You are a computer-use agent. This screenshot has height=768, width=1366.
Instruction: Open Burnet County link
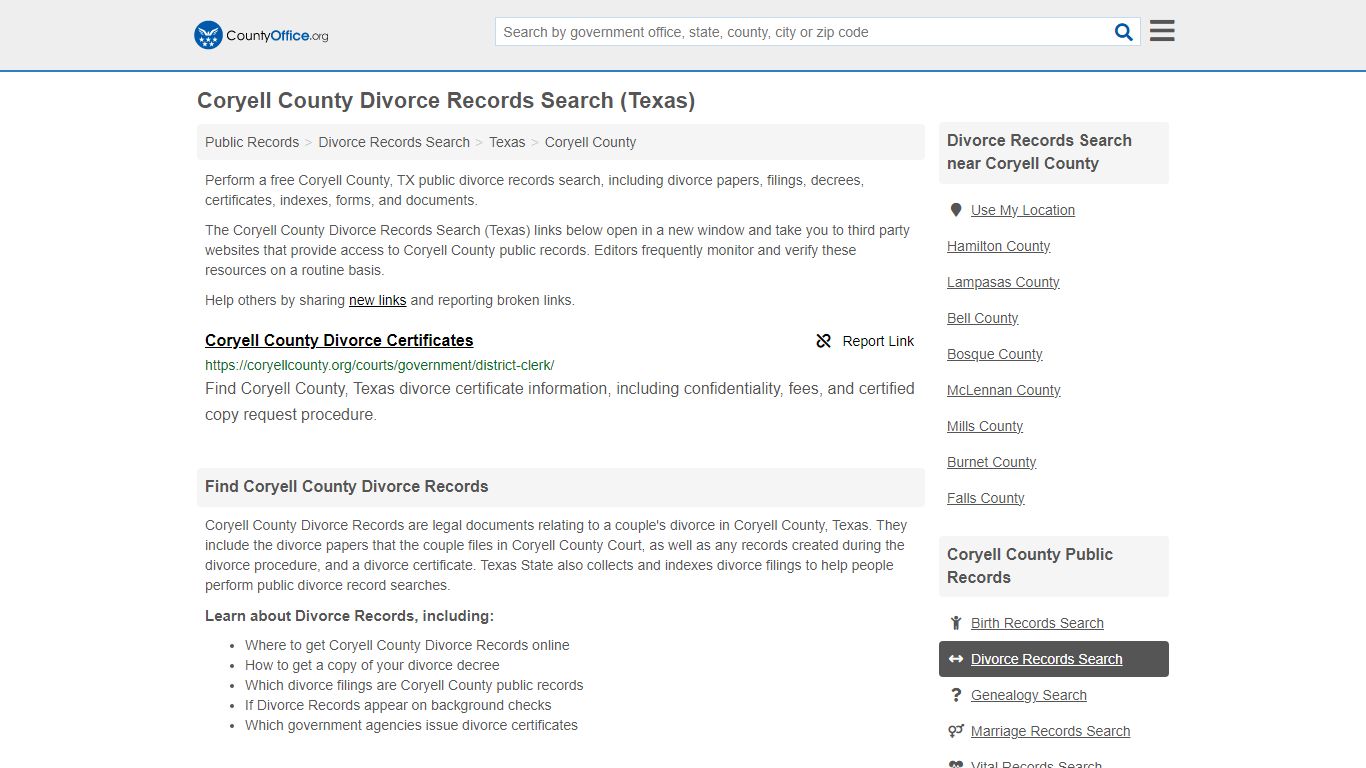point(991,462)
